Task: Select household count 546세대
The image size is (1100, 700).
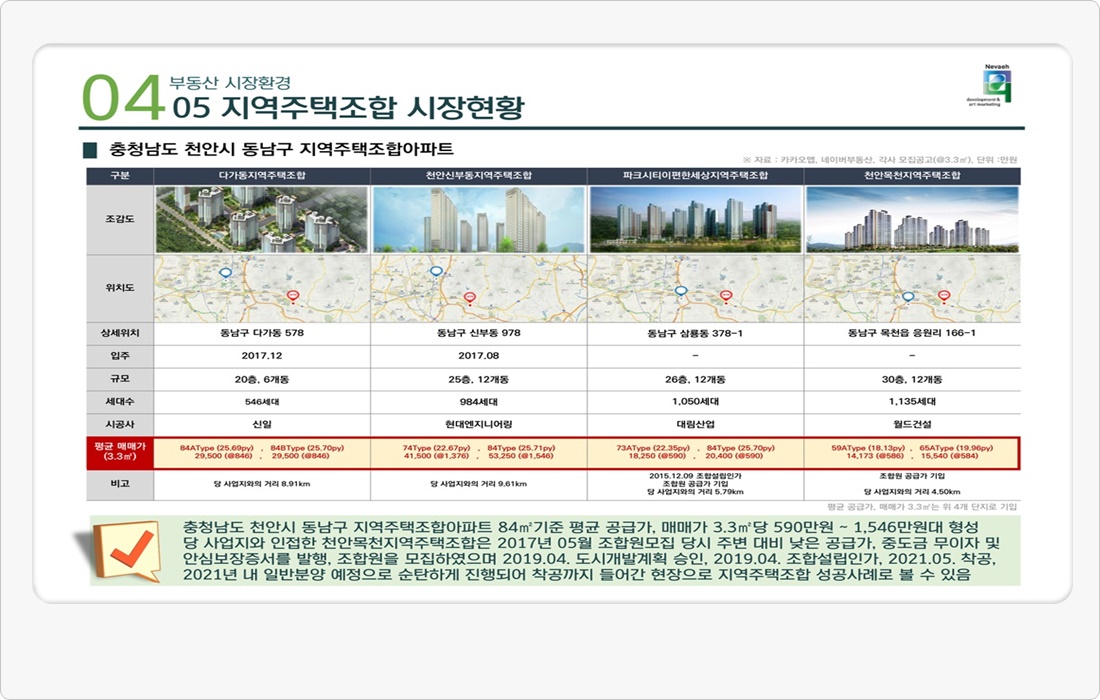Action: 262,402
